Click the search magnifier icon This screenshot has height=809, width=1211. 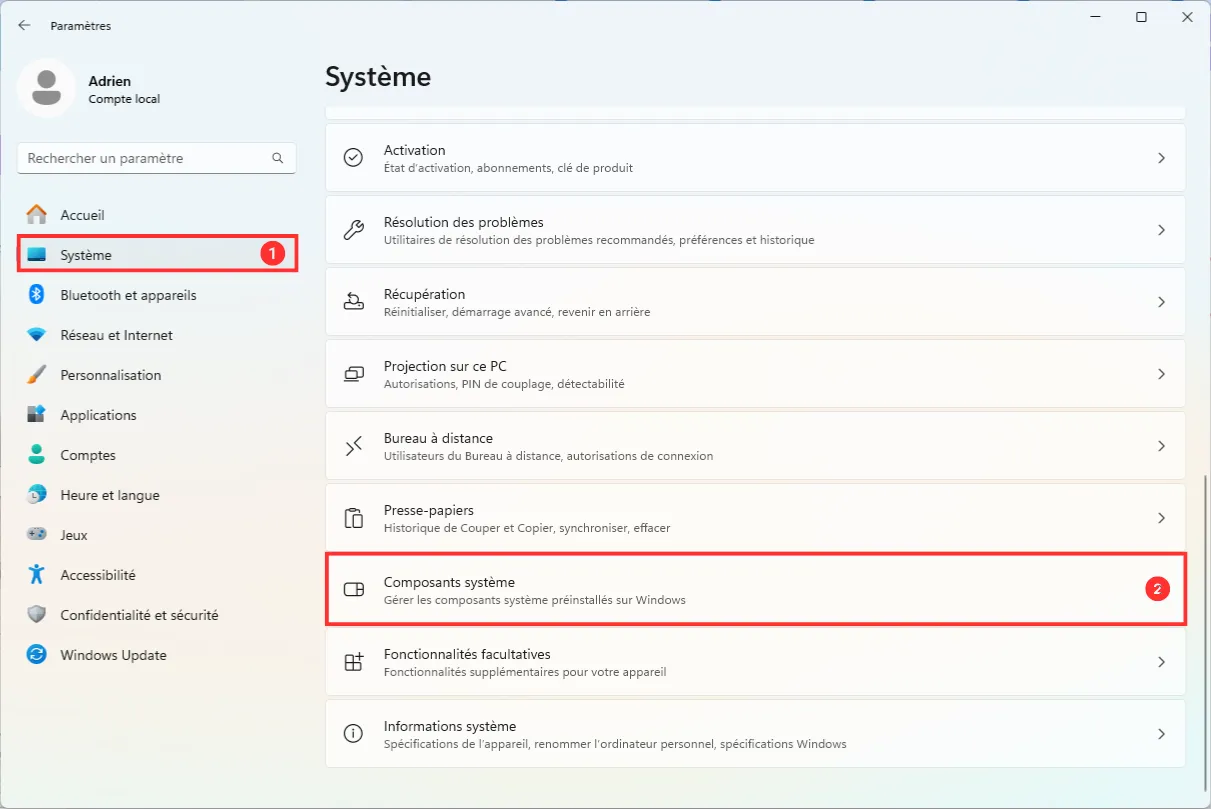(278, 158)
